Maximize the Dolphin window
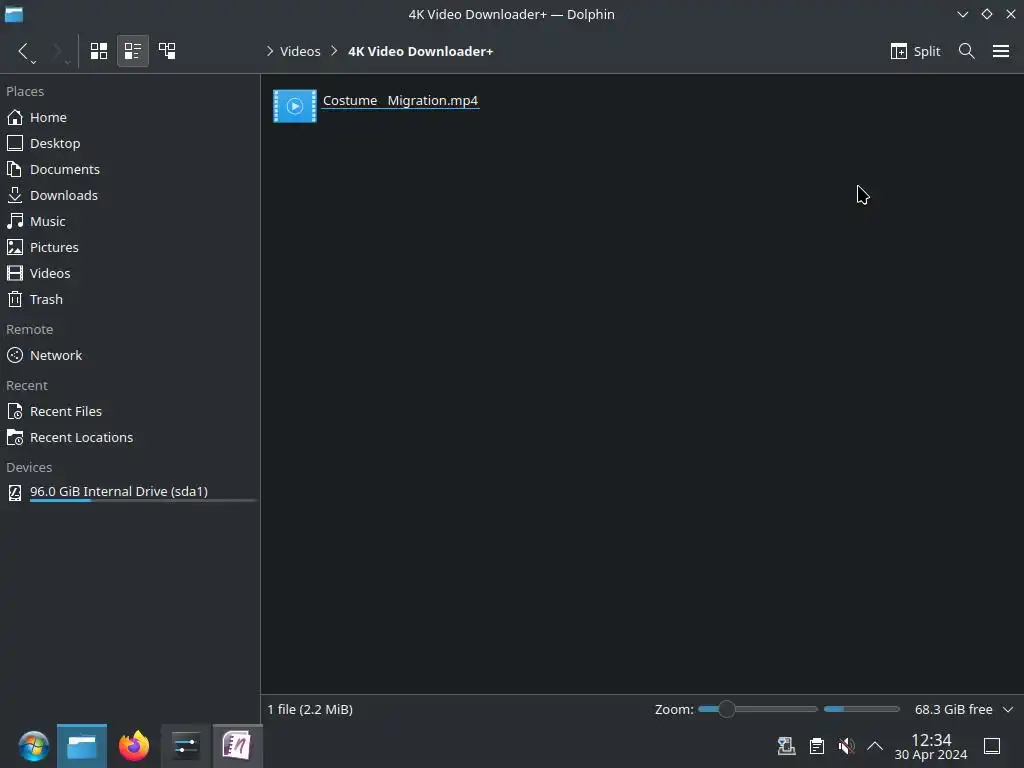Viewport: 1024px width, 768px height. click(x=987, y=14)
